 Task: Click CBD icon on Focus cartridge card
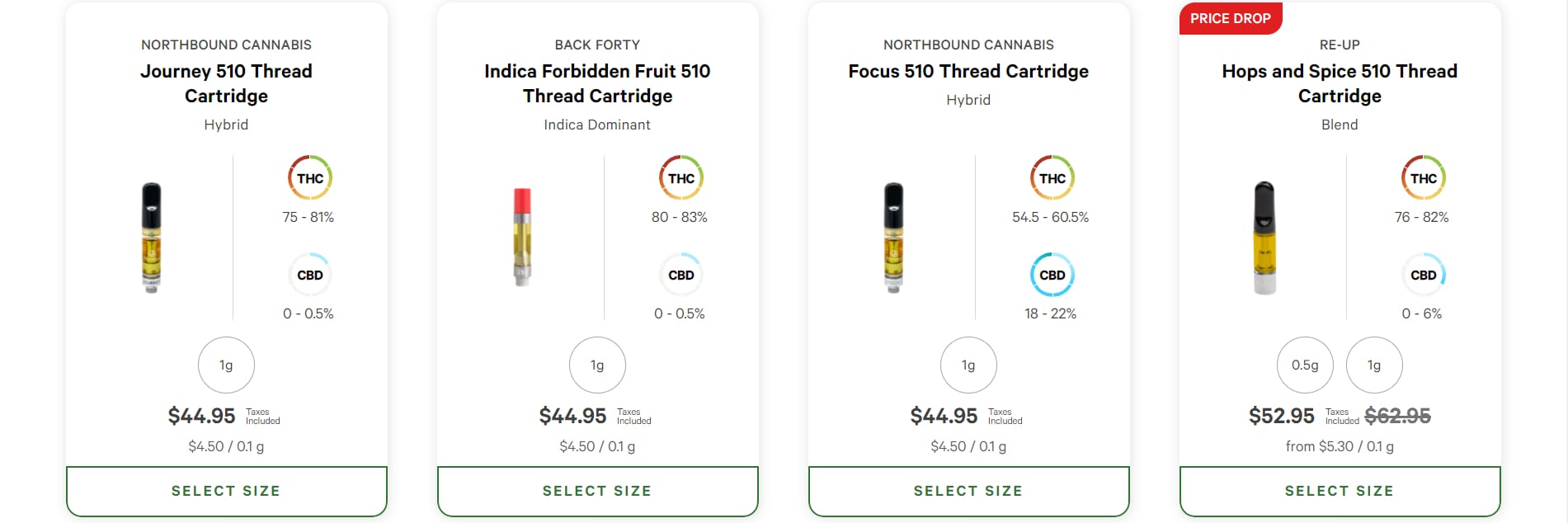pos(1052,275)
